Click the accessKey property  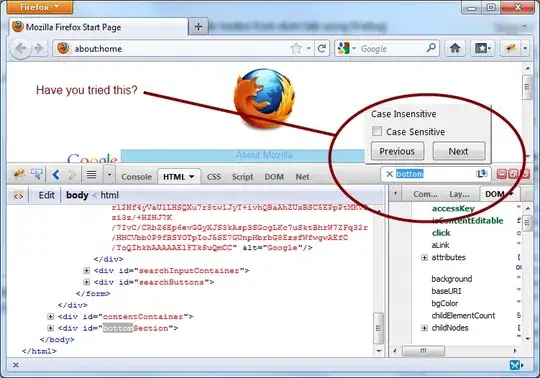pos(453,209)
